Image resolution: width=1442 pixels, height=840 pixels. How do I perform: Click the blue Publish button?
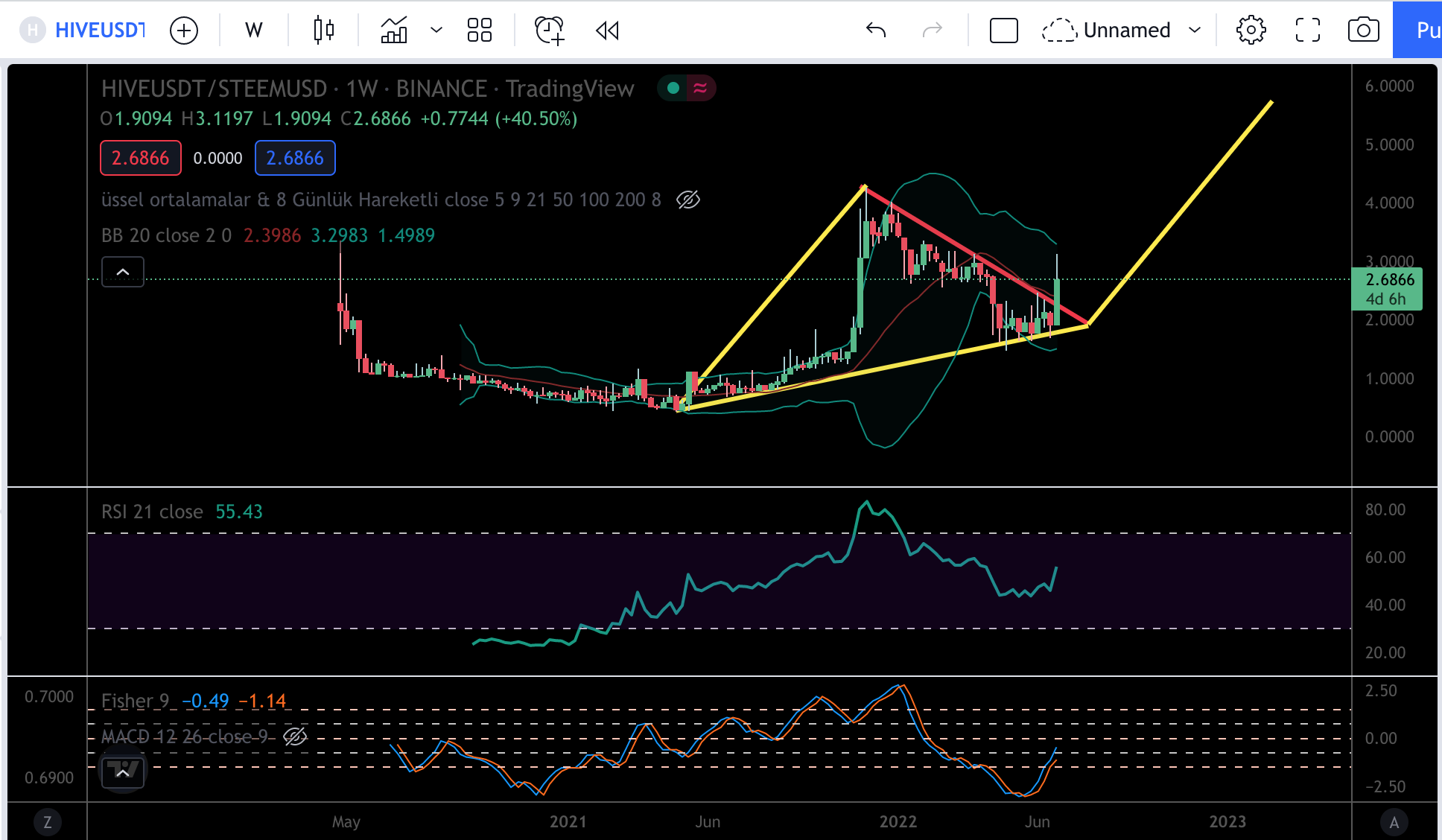[x=1417, y=31]
